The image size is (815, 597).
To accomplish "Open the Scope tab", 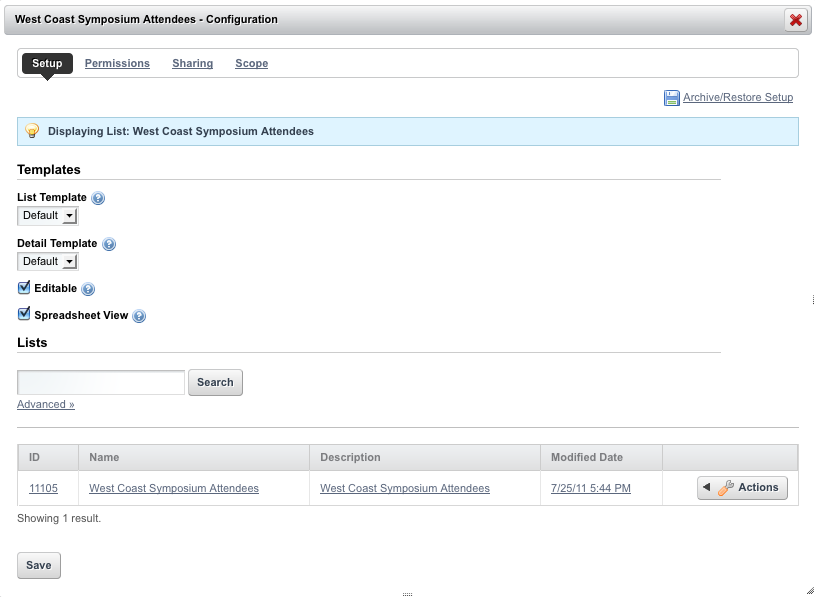I will (x=252, y=63).
